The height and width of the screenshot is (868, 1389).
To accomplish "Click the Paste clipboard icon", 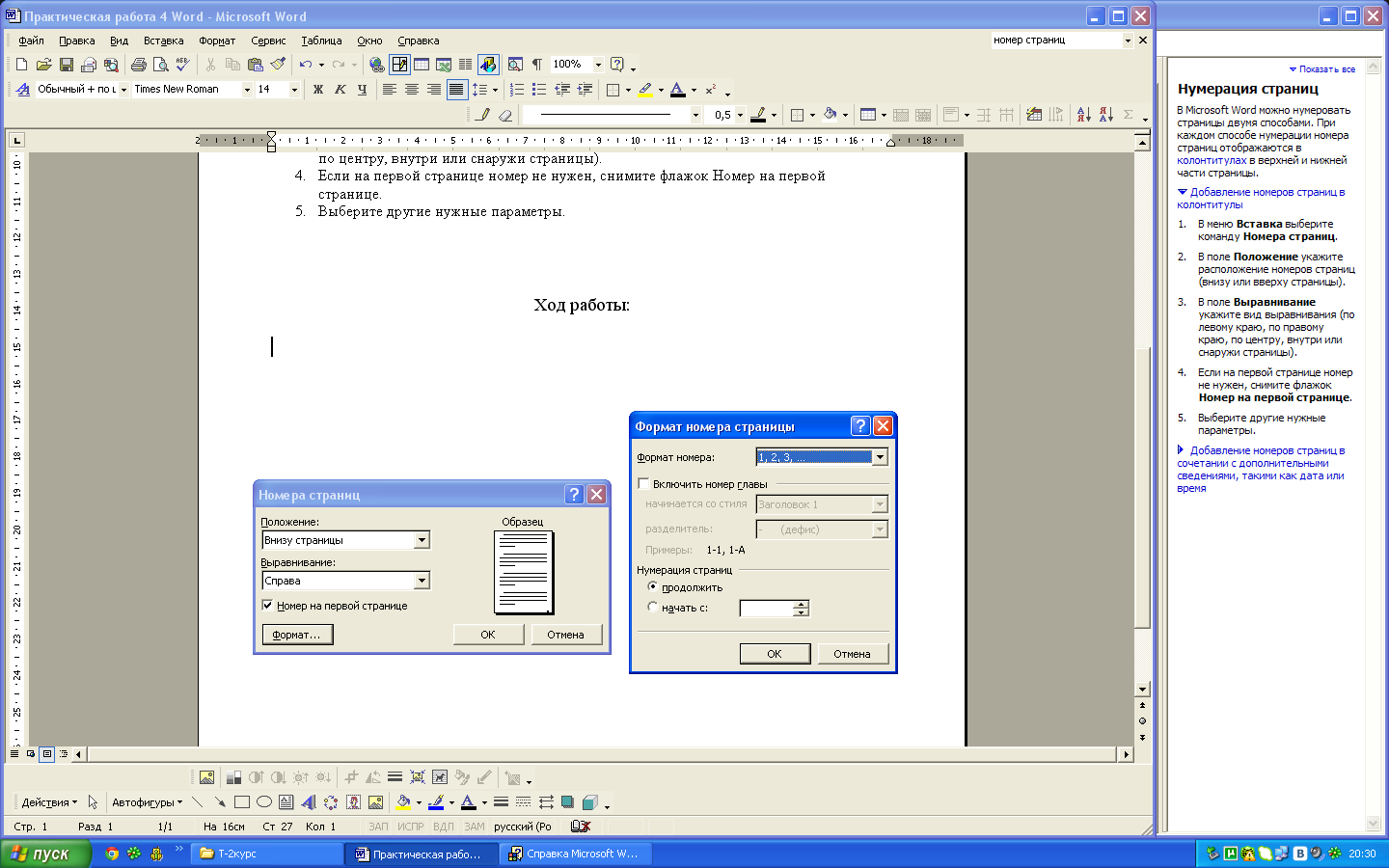I will click(x=256, y=65).
